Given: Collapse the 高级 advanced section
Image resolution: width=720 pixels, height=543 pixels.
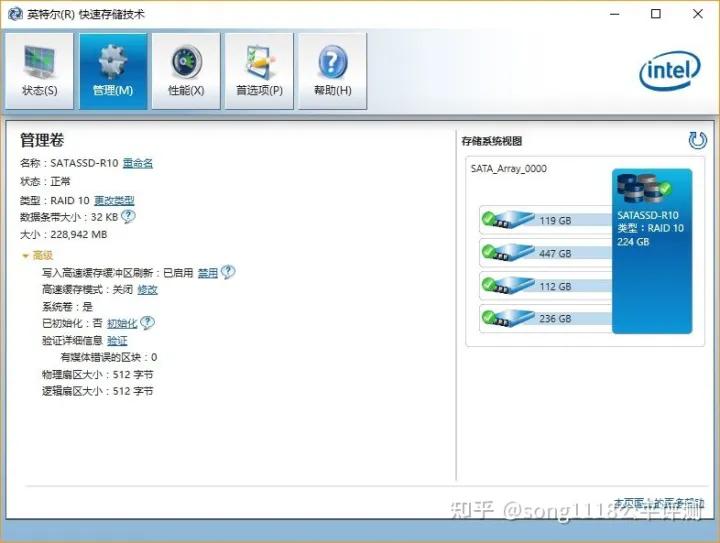Looking at the screenshot, I should pyautogui.click(x=38, y=255).
